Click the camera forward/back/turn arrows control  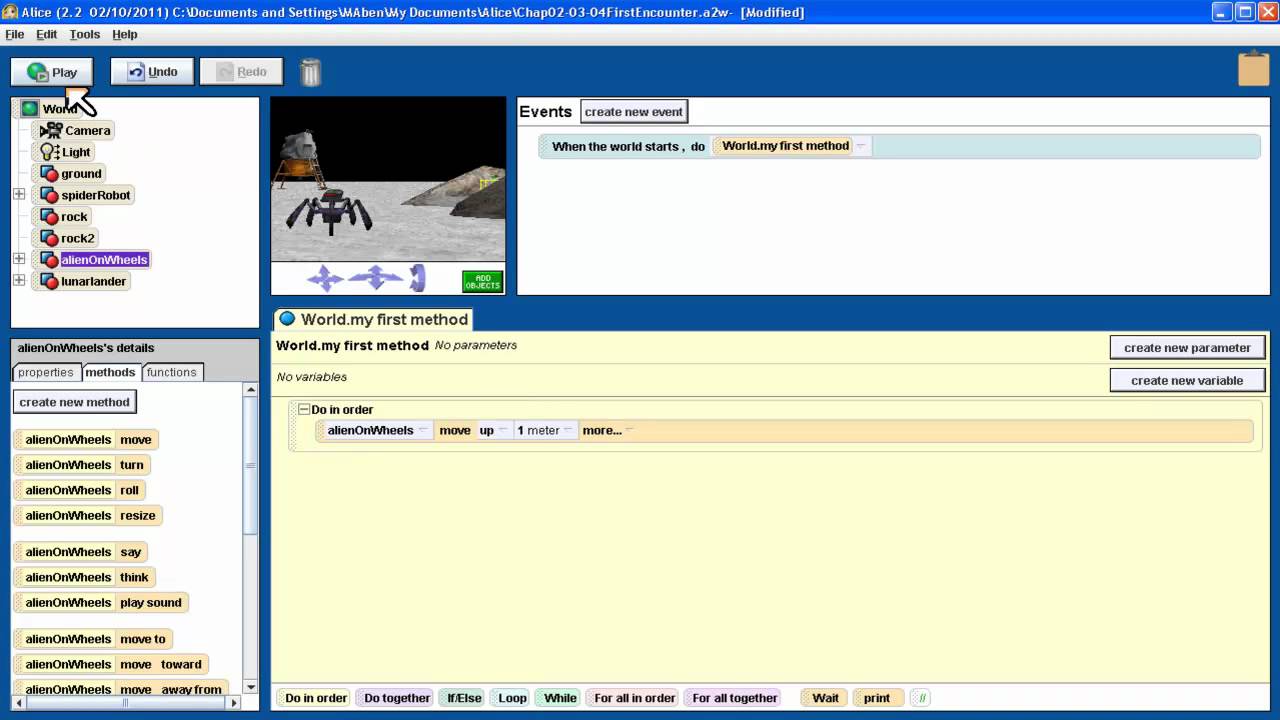(375, 278)
